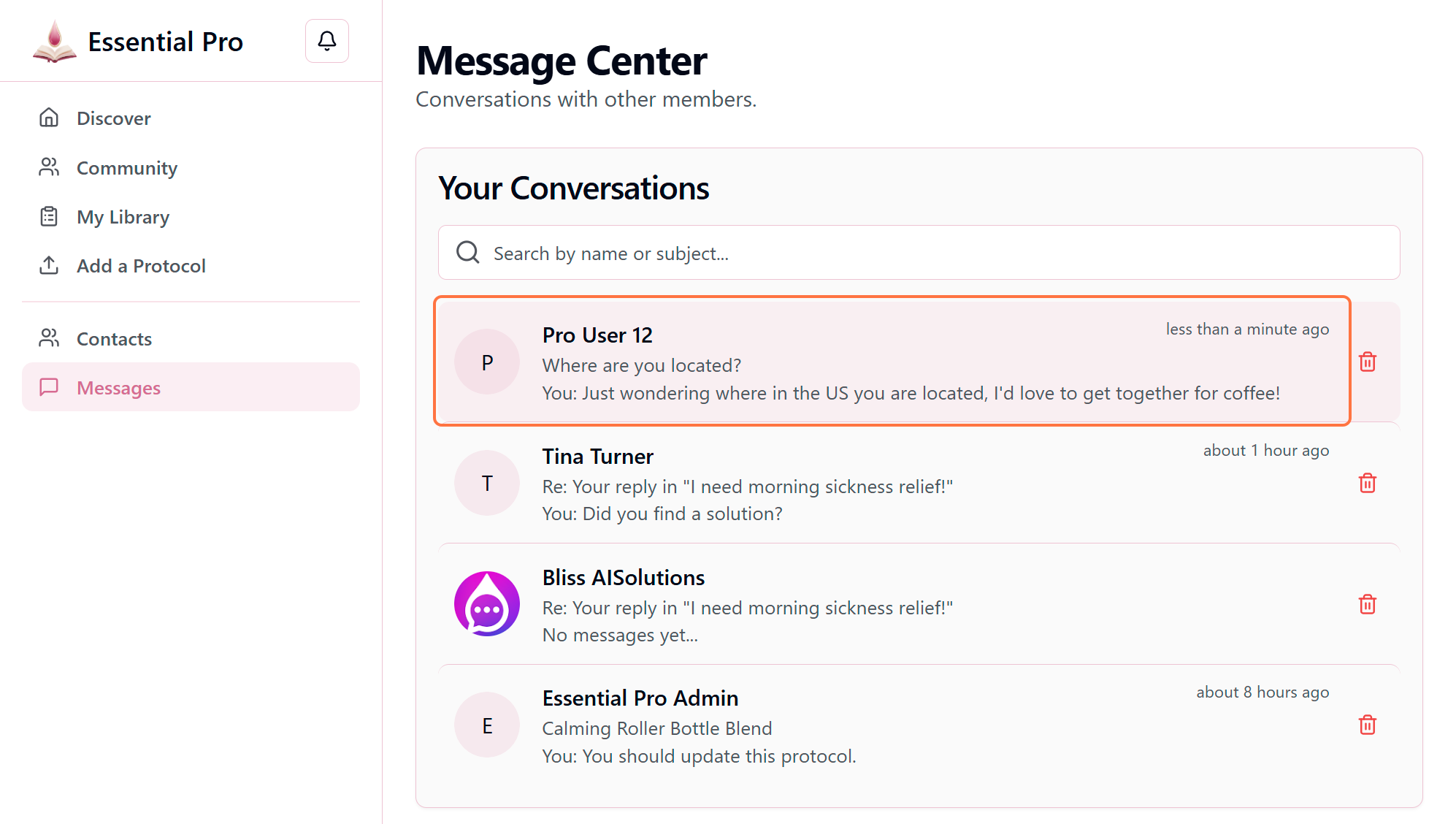Click the Pro User 12 avatar

click(x=487, y=362)
